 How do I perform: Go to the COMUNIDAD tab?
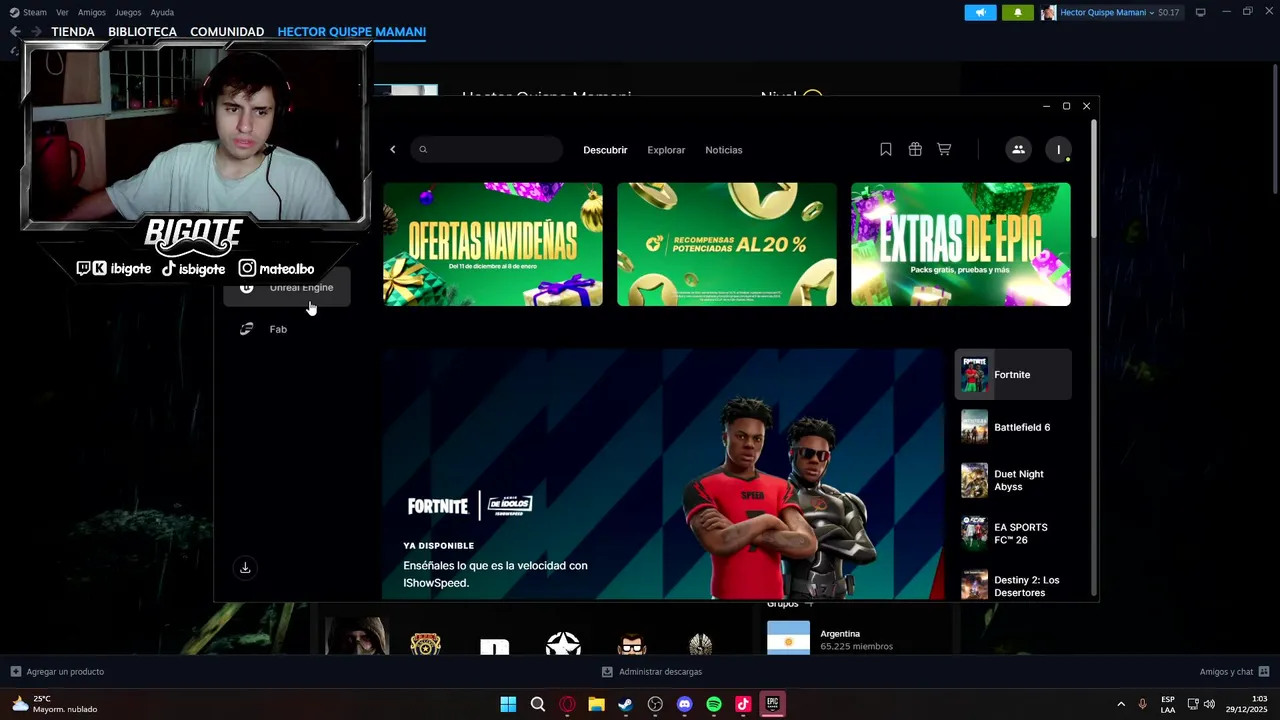[x=227, y=32]
